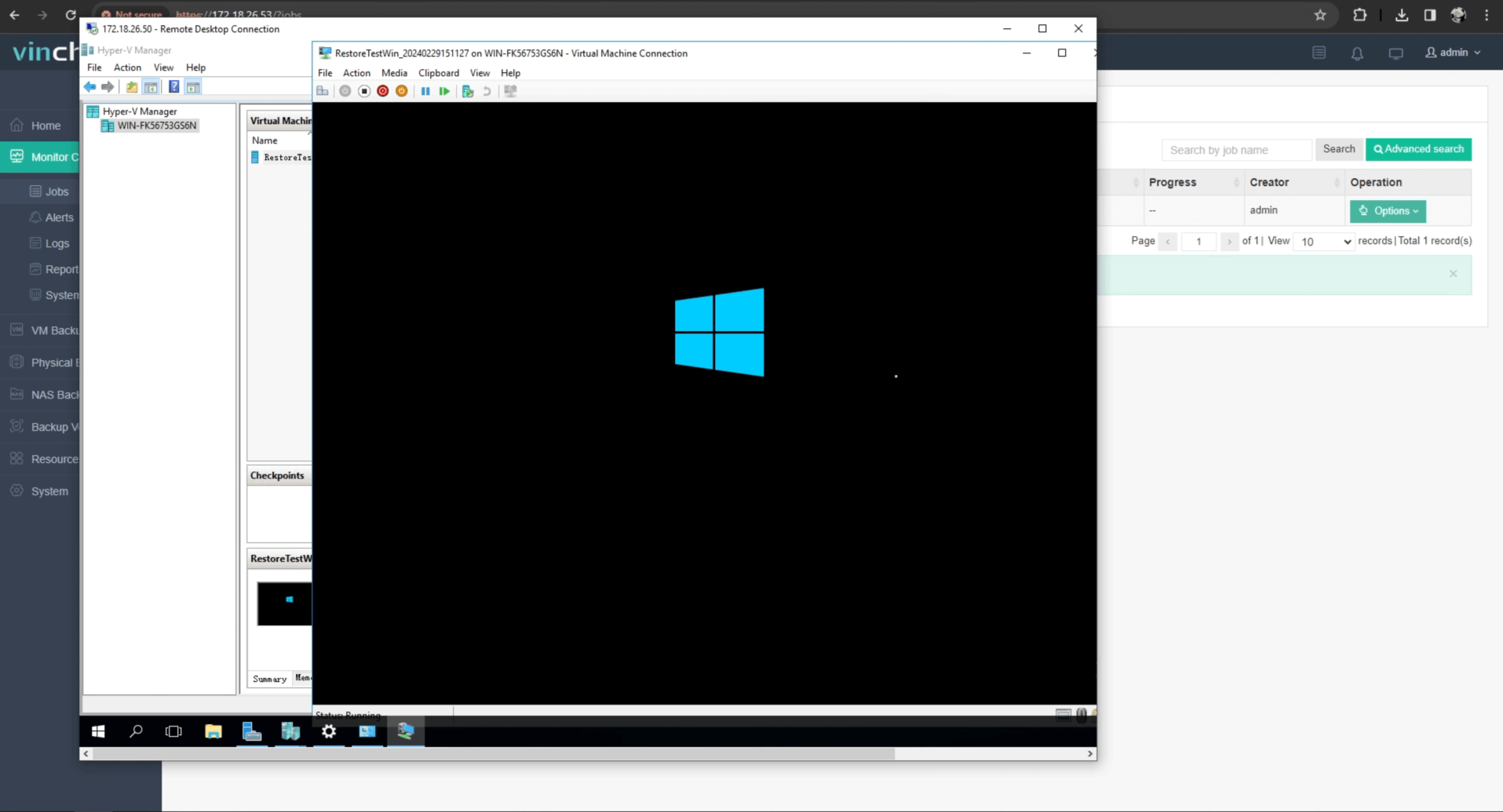Pause the virtual machine
This screenshot has height=812, width=1503.
(x=425, y=91)
